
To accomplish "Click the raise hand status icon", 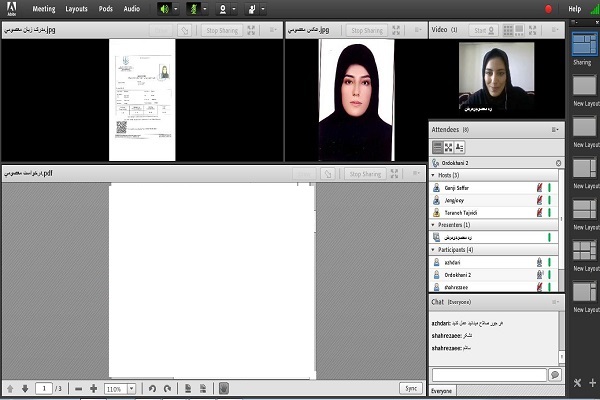I will 252,9.
